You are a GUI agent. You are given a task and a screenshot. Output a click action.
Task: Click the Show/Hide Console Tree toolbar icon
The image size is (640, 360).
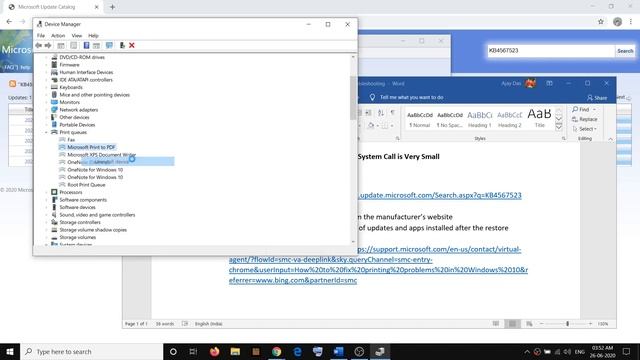point(61,45)
